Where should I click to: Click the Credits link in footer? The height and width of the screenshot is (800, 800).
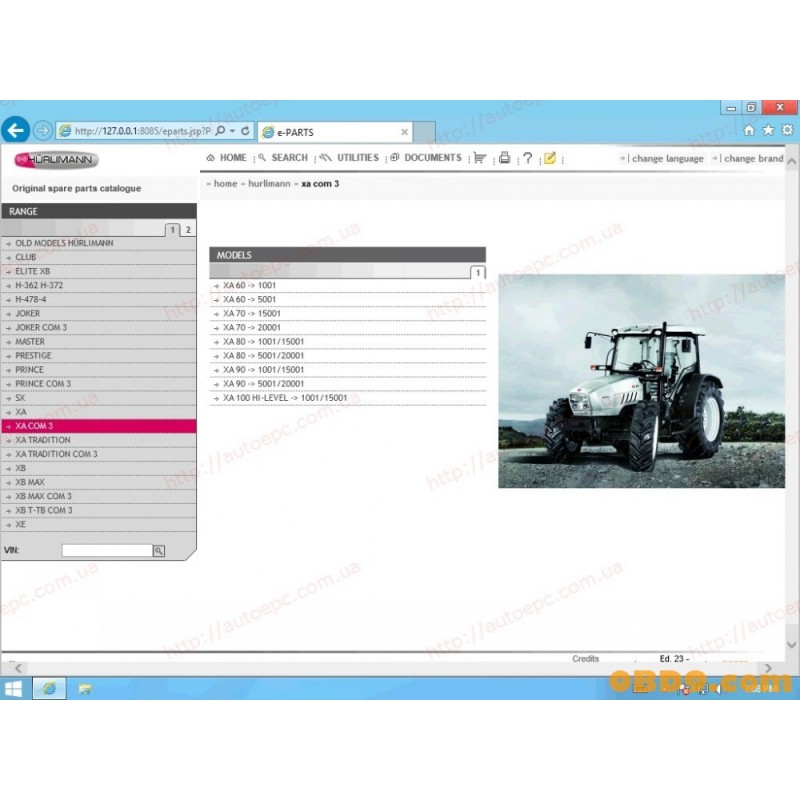tap(585, 659)
